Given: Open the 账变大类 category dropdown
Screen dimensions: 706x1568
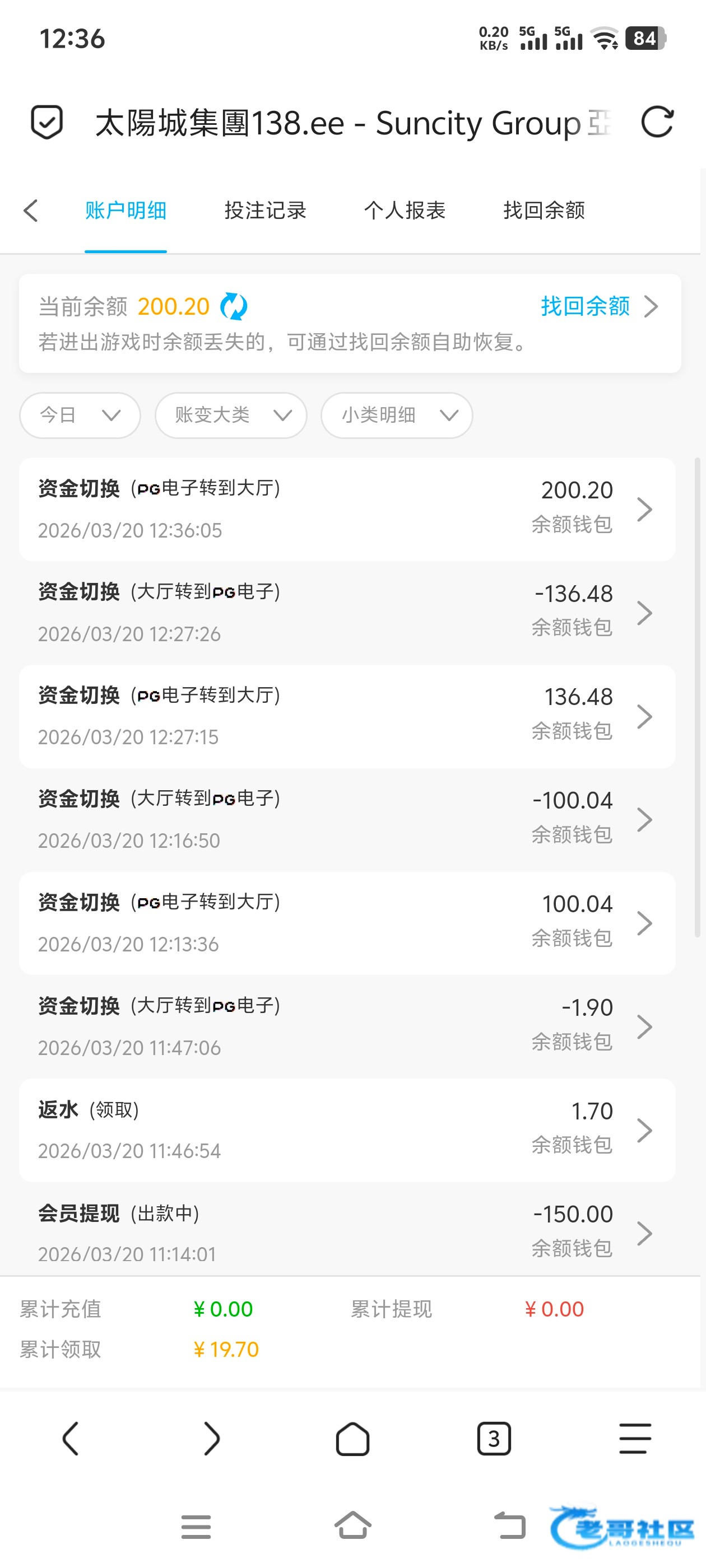Looking at the screenshot, I should [231, 415].
